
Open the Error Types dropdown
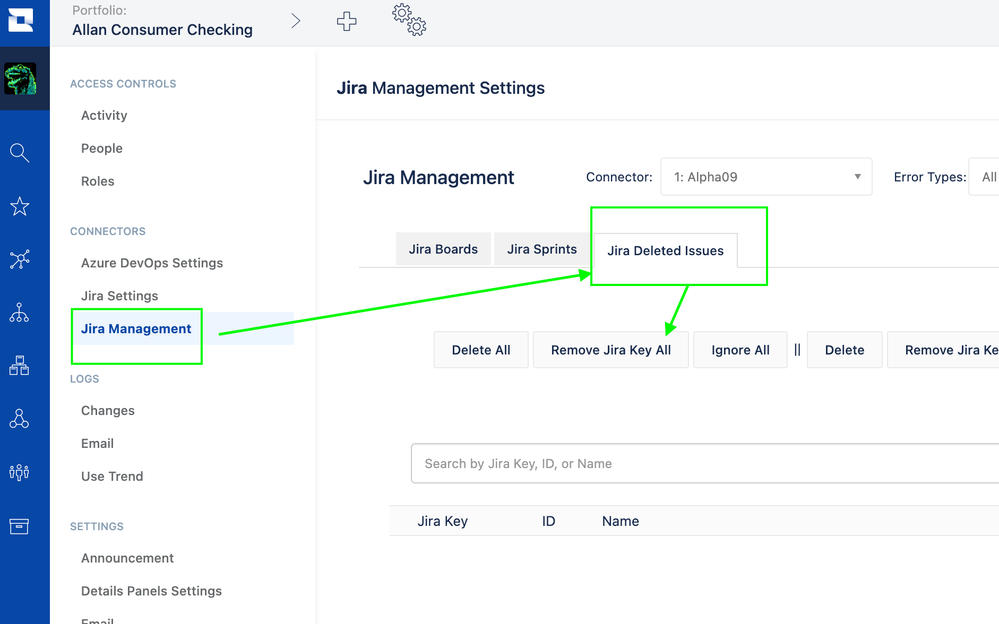pyautogui.click(x=984, y=177)
